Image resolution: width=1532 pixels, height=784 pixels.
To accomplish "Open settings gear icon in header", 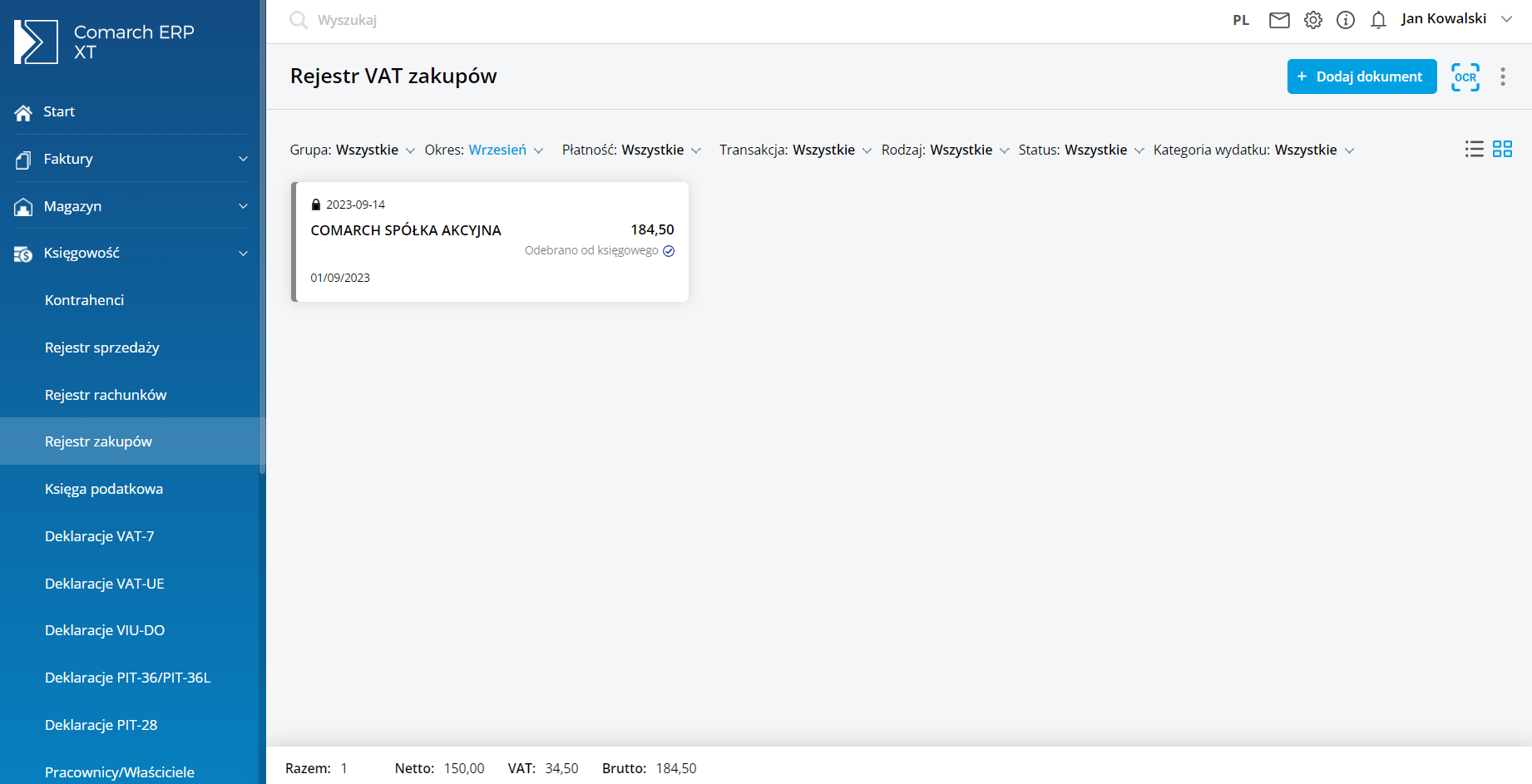I will click(x=1312, y=20).
